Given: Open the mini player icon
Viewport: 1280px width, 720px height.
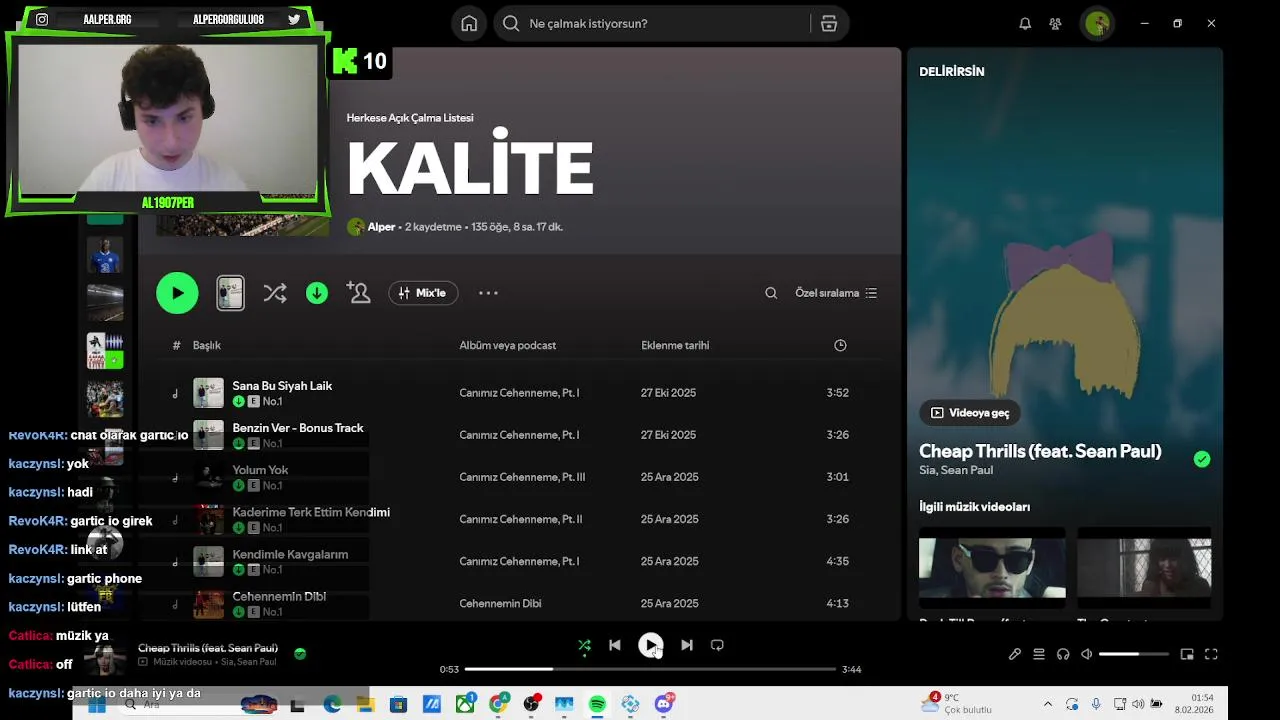Looking at the screenshot, I should coord(1187,654).
